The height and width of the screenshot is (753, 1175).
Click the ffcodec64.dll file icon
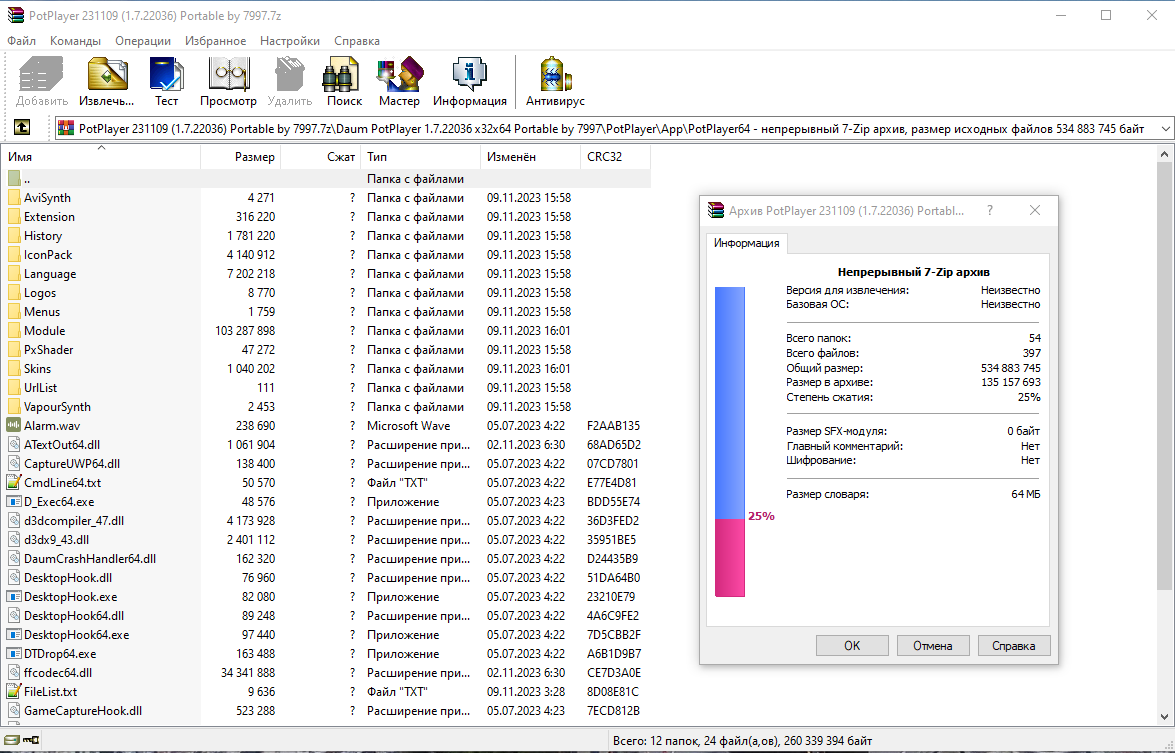click(x=13, y=673)
